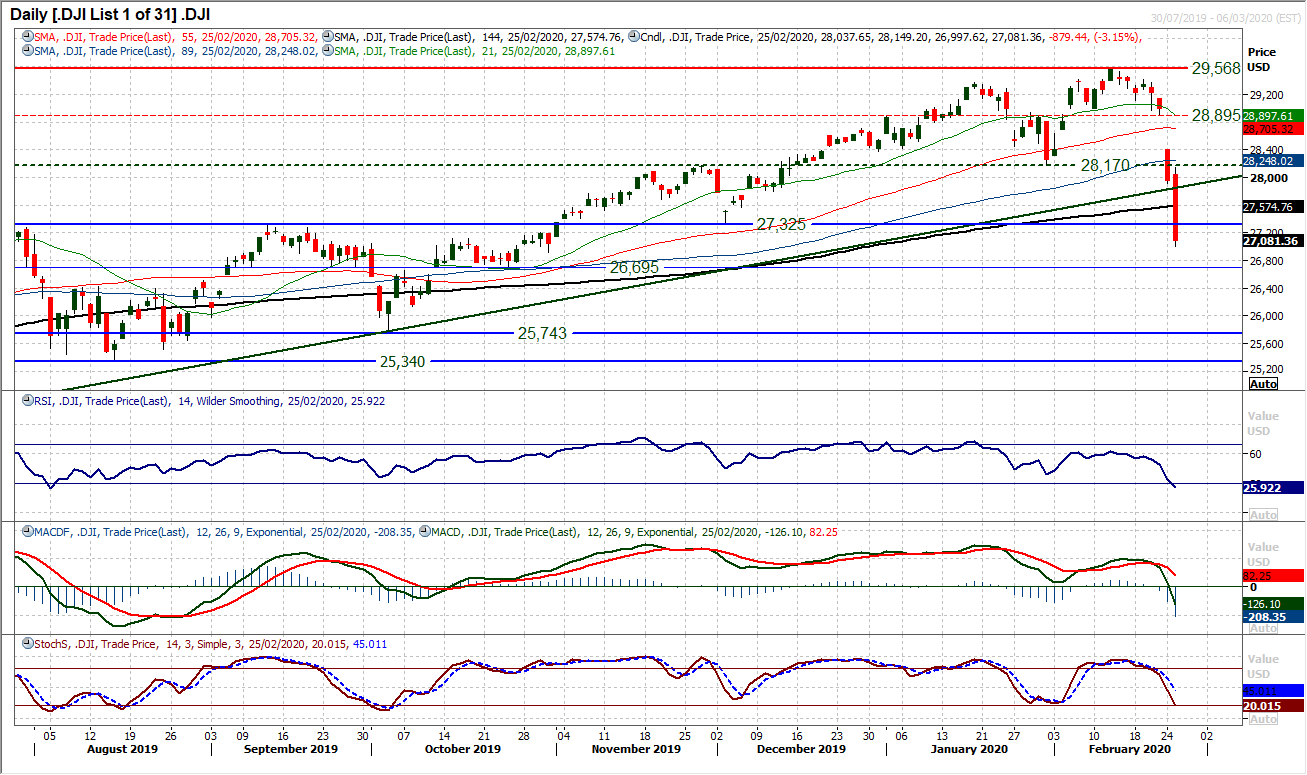This screenshot has height=775, width=1307.
Task: Click the 26,000 price axis label
Action: (1265, 316)
